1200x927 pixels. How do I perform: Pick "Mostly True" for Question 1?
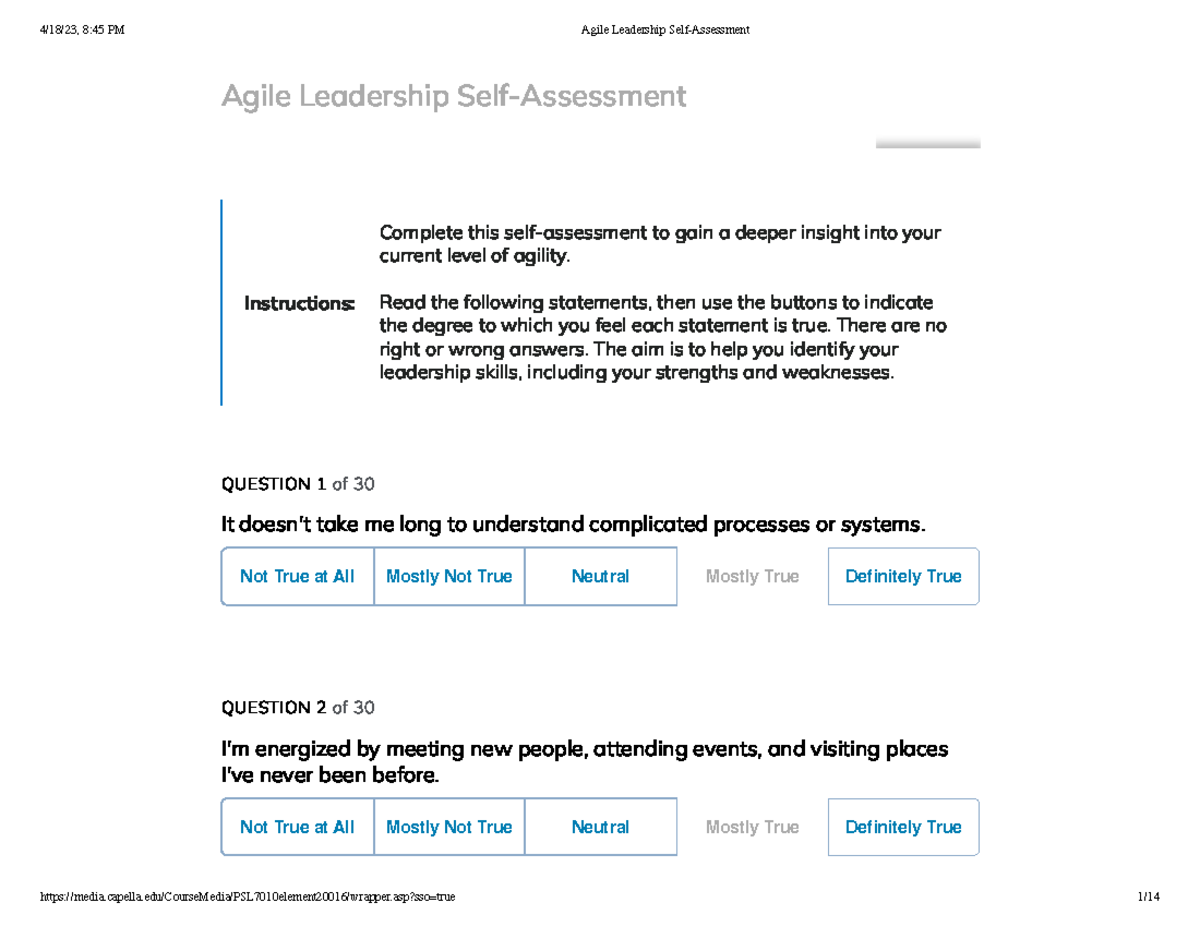click(x=751, y=576)
